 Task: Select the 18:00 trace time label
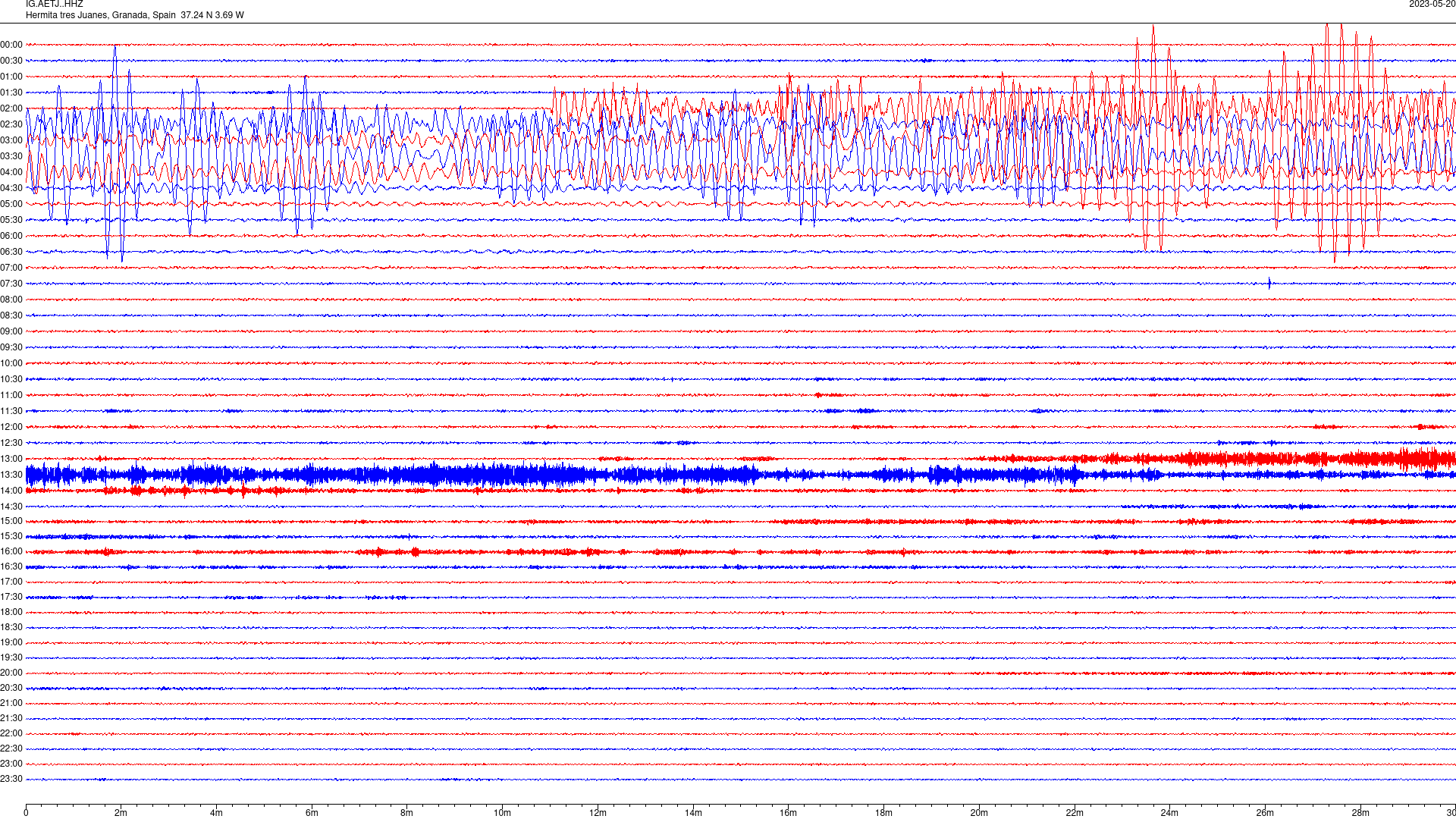coord(11,612)
